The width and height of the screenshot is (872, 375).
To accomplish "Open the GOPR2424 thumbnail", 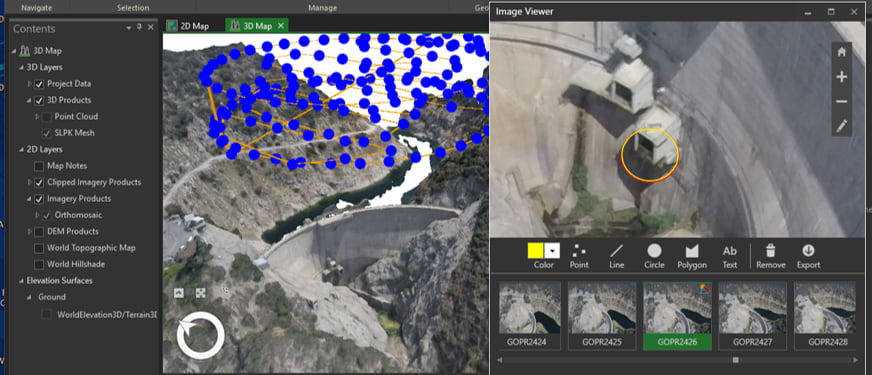I will point(529,315).
